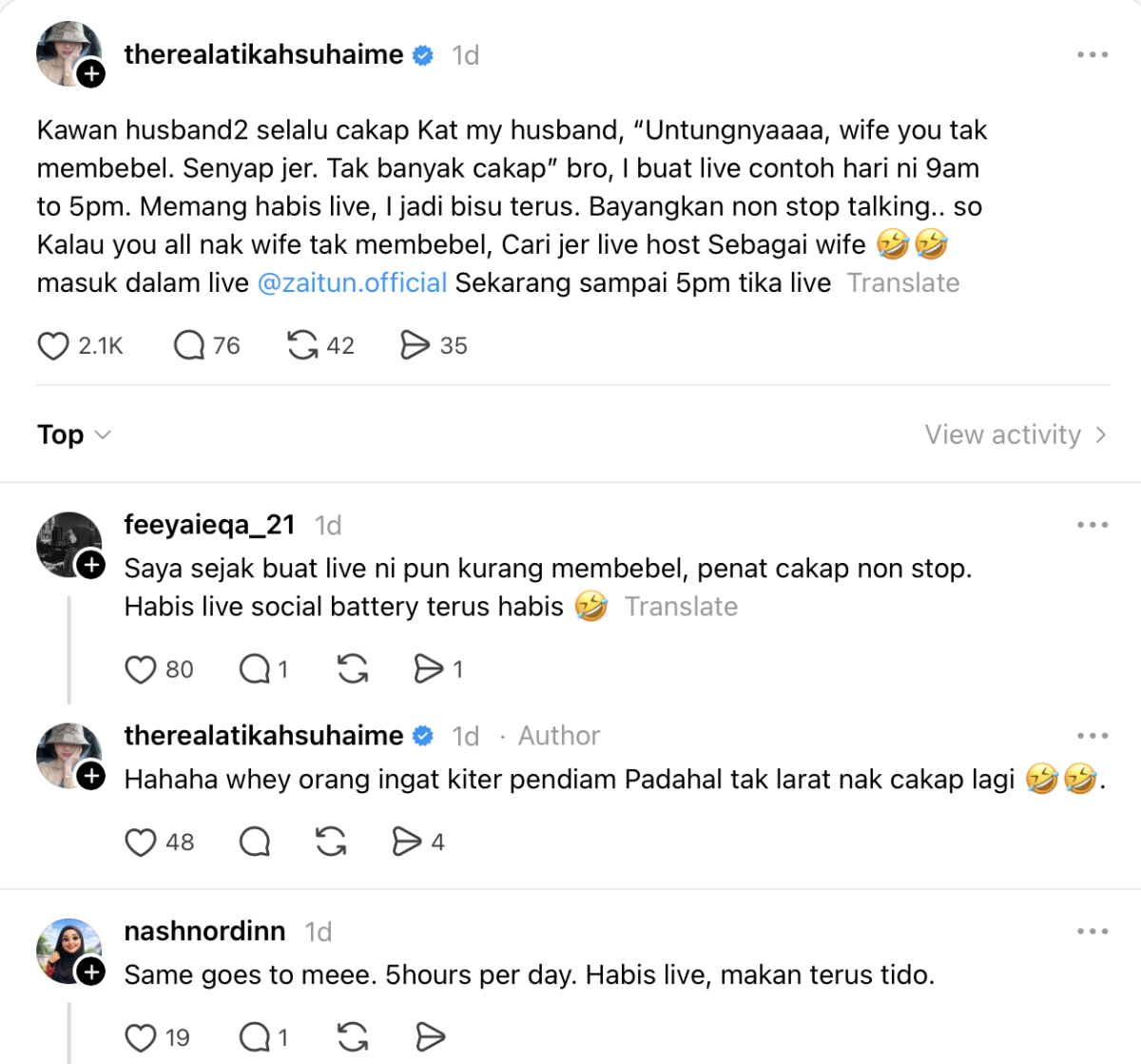Open the more options menu on main post
The image size is (1141, 1064).
(1093, 55)
